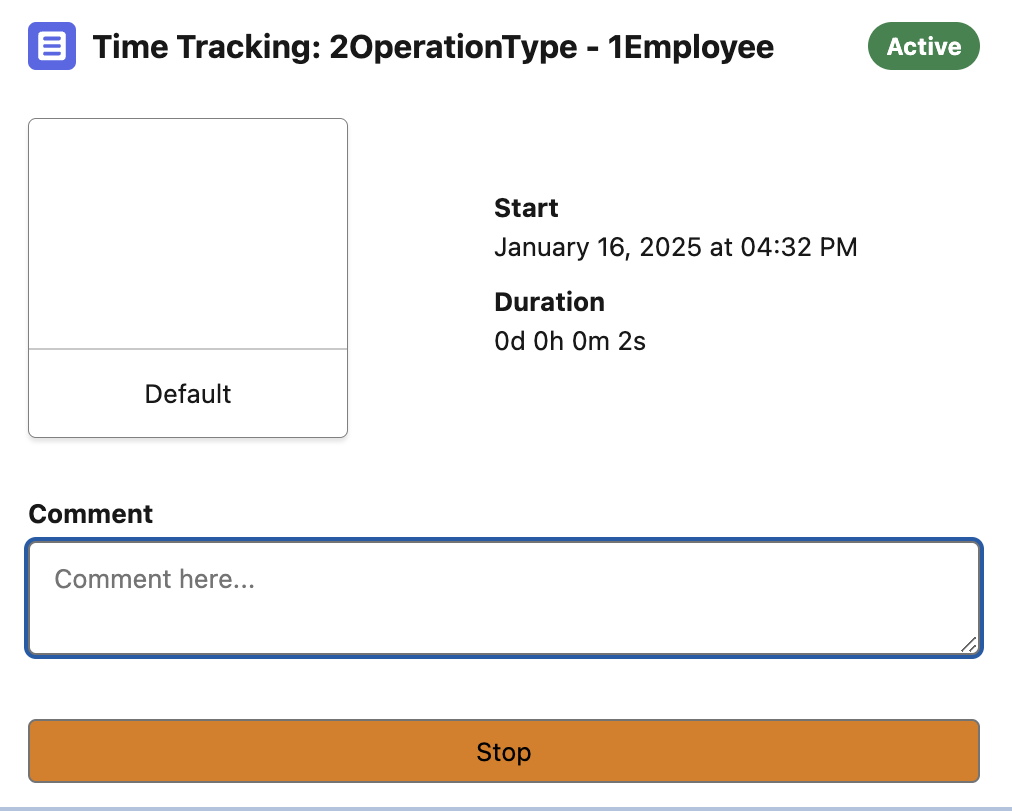1012x811 pixels.
Task: Click the purple Time Tracking document icon
Action: coord(52,46)
